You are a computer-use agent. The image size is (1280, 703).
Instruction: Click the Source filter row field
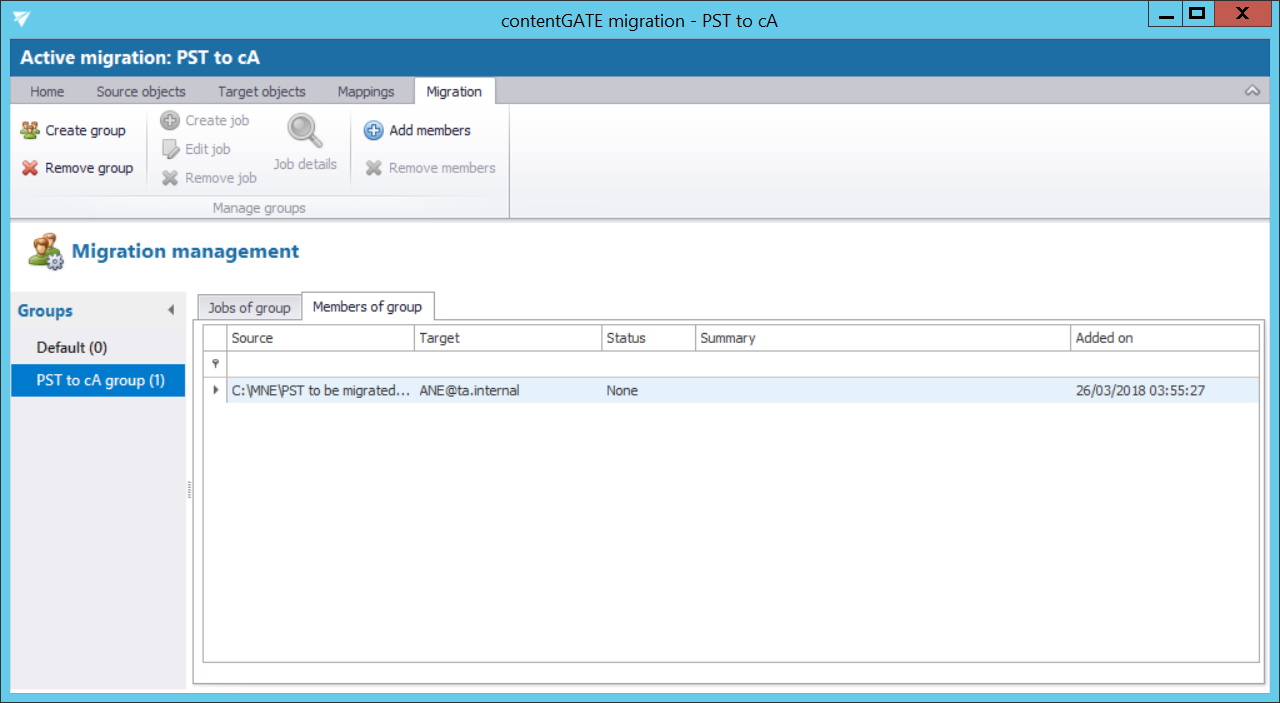pos(320,364)
